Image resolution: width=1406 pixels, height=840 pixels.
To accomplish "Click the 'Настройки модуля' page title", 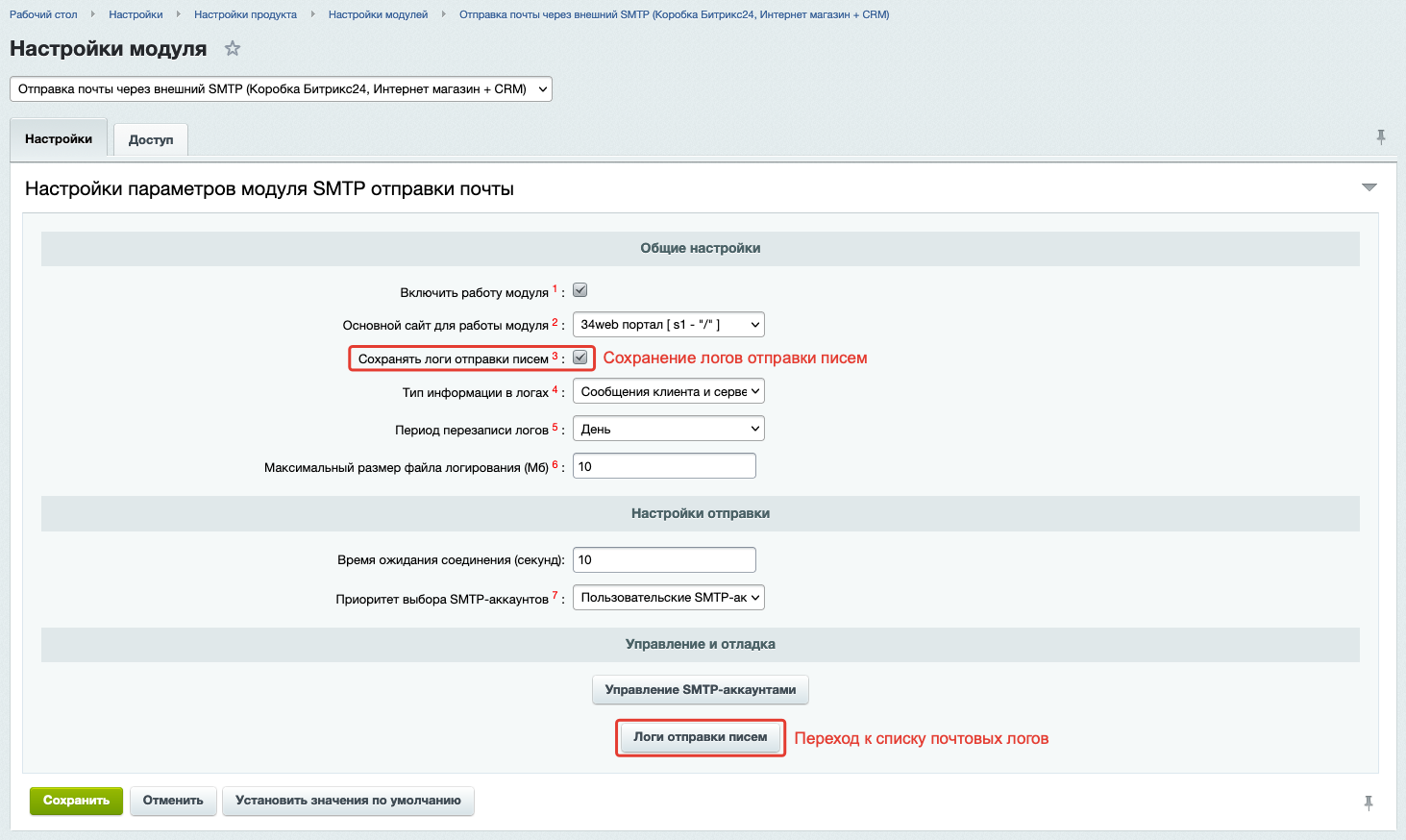I will pyautogui.click(x=108, y=49).
